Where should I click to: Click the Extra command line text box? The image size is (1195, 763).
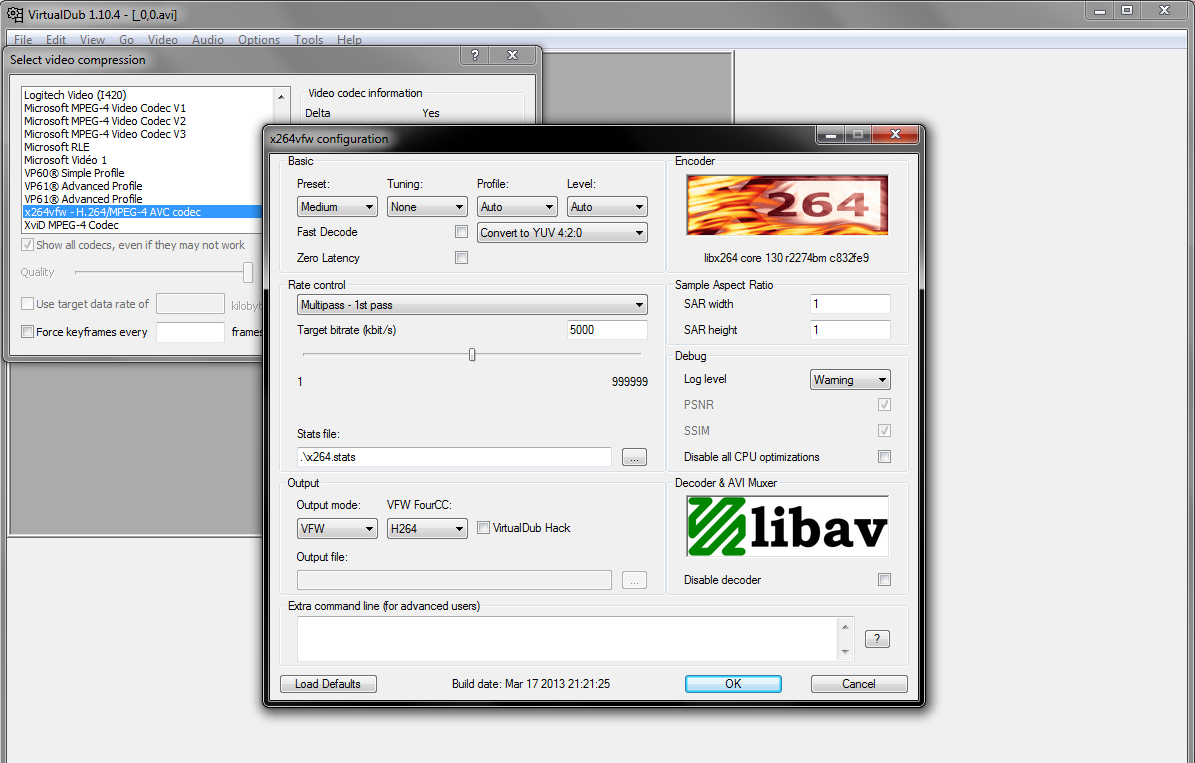tap(568, 639)
